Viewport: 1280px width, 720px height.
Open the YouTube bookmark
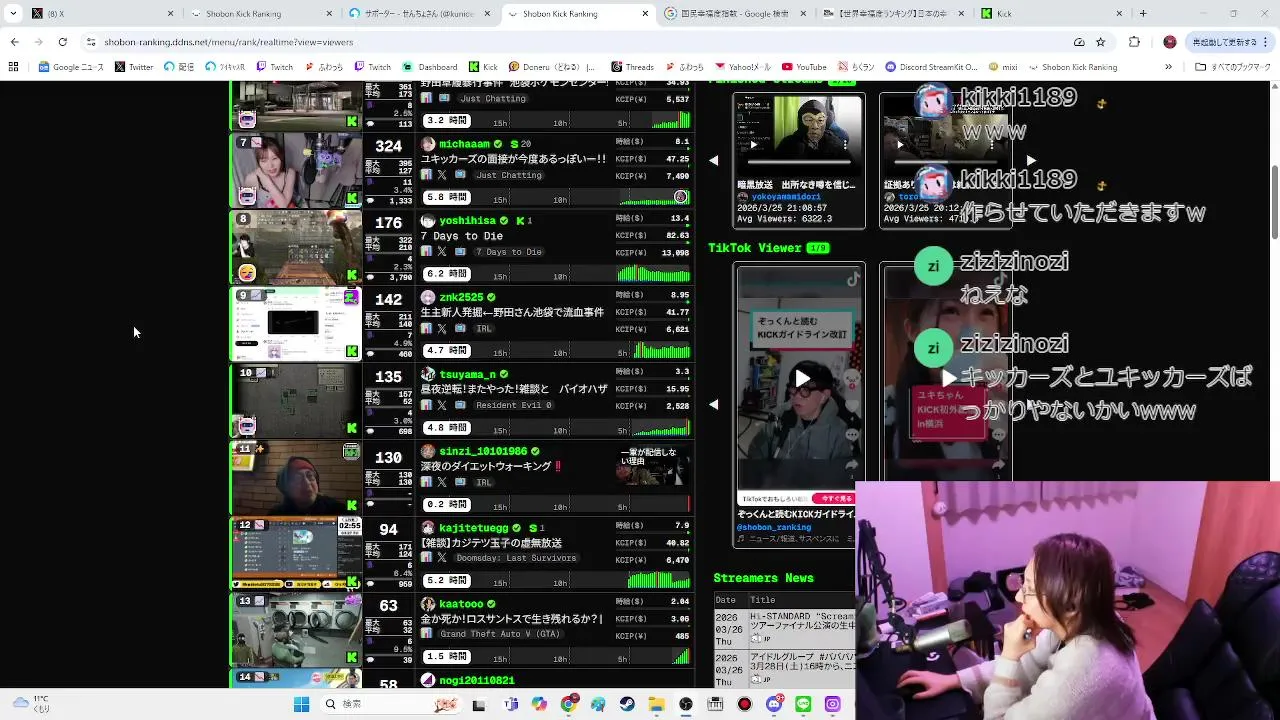click(x=804, y=67)
